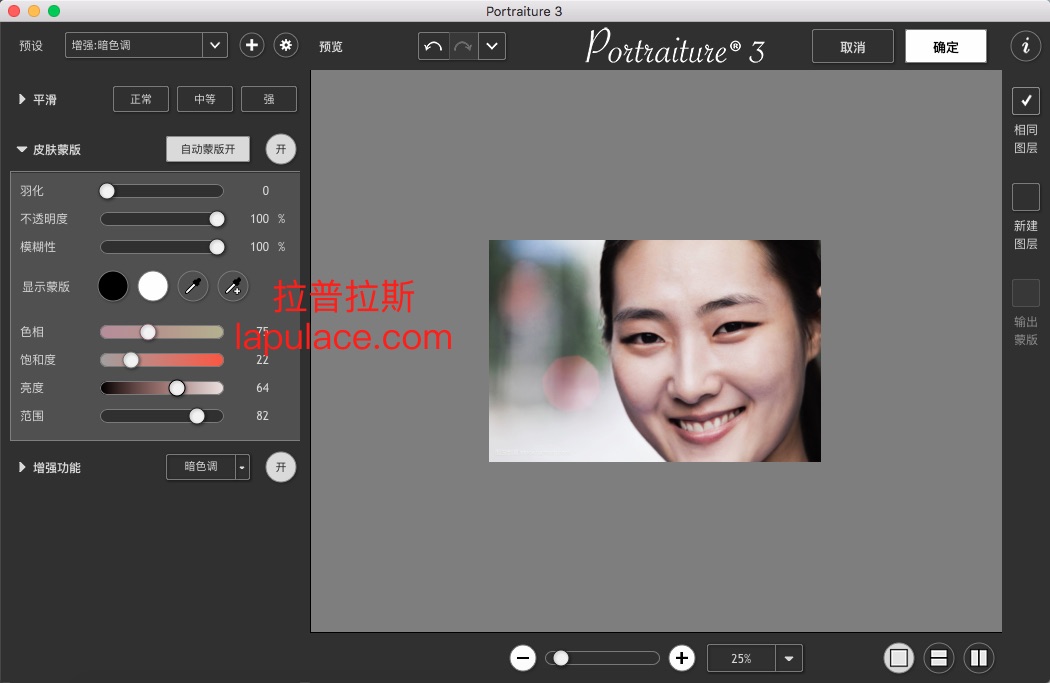Toggle the 相同图层 checkbox
1050x683 pixels.
[1026, 101]
